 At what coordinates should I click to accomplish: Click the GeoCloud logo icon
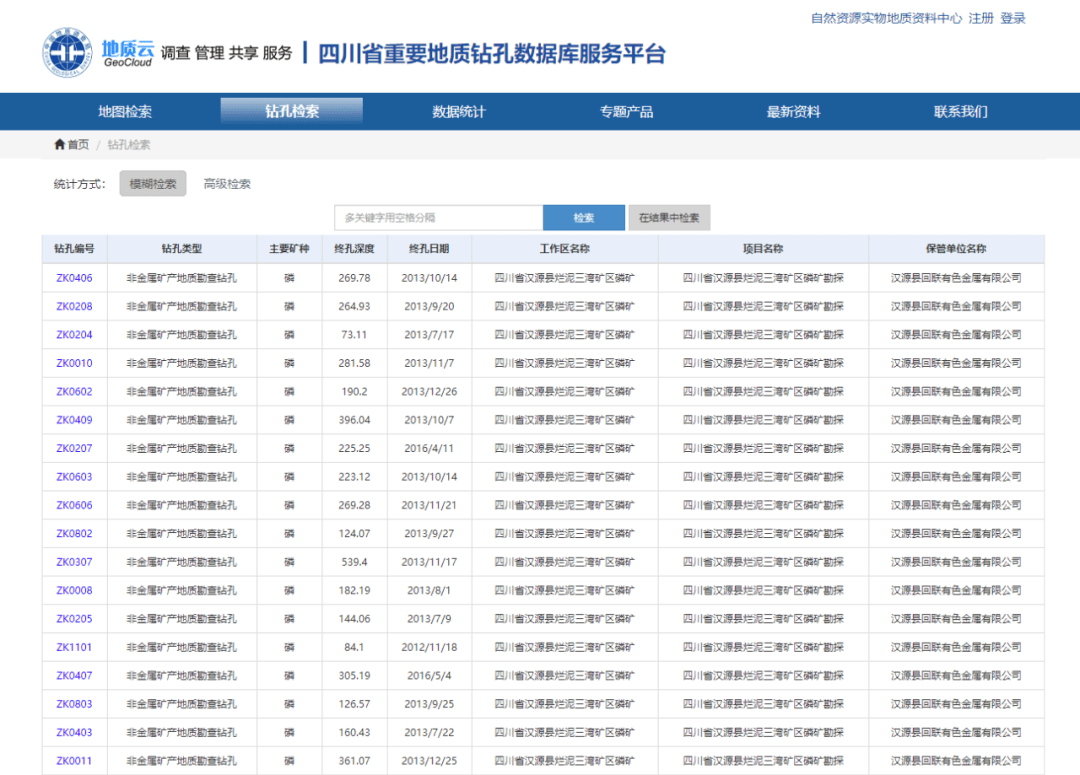coord(67,52)
